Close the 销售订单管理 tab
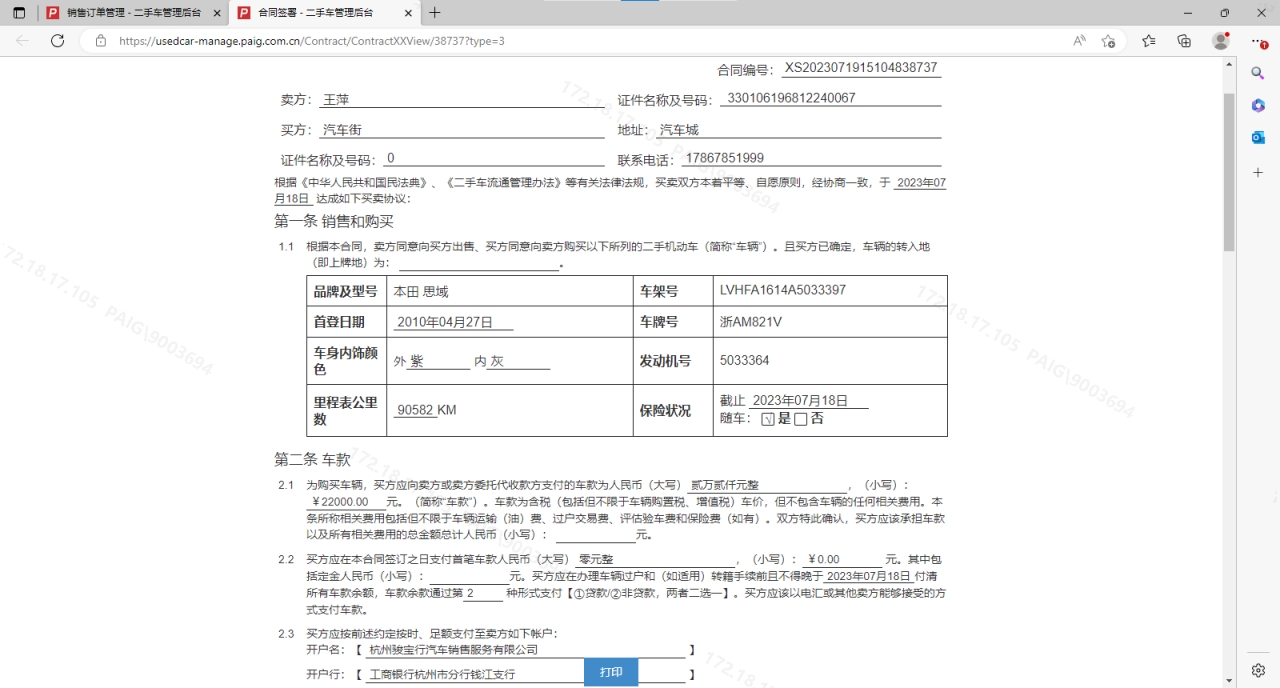Viewport: 1280px width, 688px height. tap(218, 13)
